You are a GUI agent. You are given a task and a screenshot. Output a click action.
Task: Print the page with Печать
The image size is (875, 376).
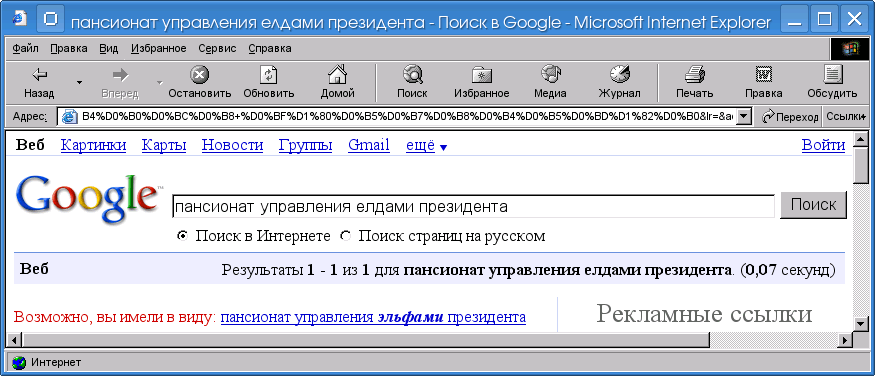[695, 83]
